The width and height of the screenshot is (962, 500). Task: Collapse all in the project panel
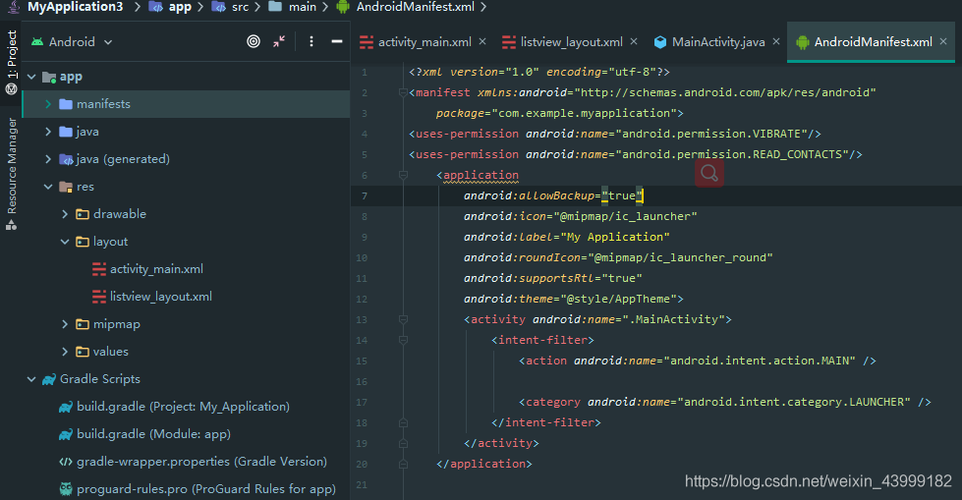pyautogui.click(x=279, y=41)
